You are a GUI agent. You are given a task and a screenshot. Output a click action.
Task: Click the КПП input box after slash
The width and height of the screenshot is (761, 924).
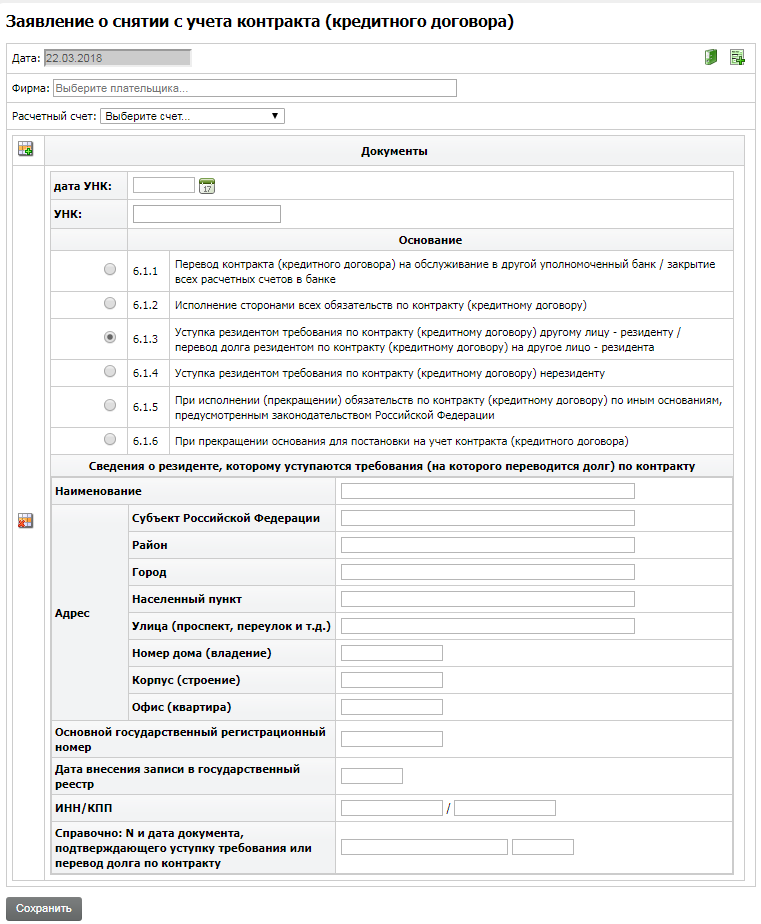click(x=504, y=808)
